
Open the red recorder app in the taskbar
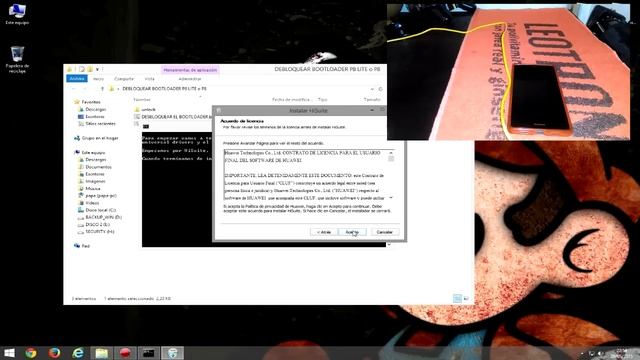(x=125, y=353)
